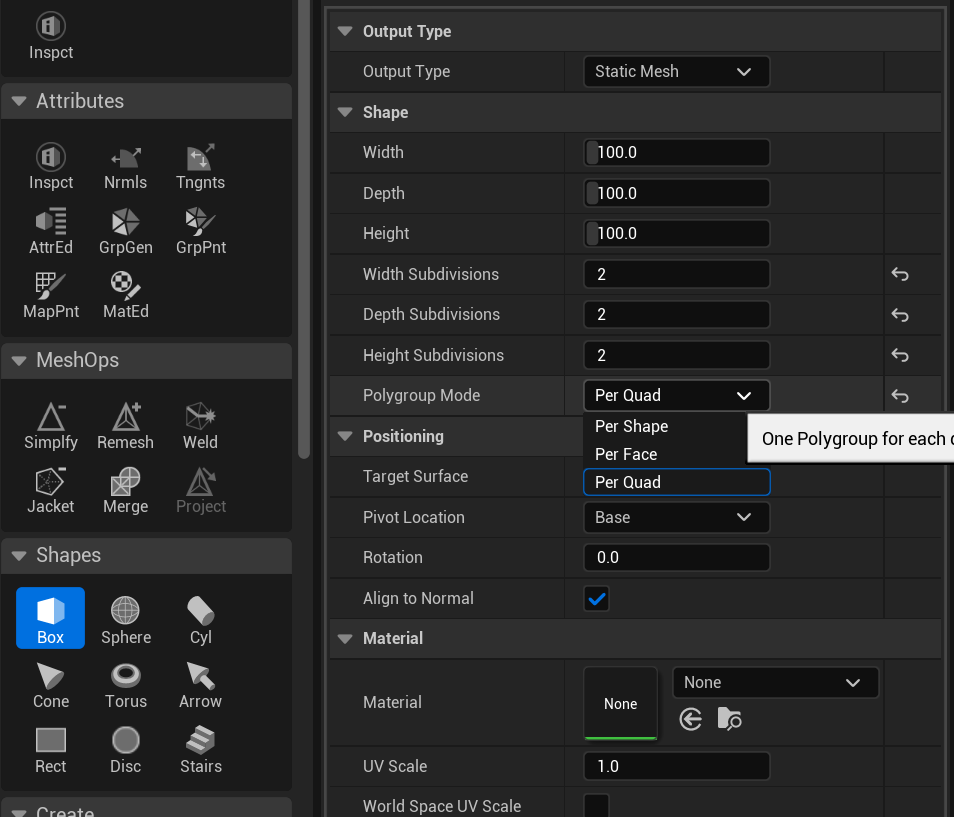Open the Output Type dropdown

click(676, 72)
